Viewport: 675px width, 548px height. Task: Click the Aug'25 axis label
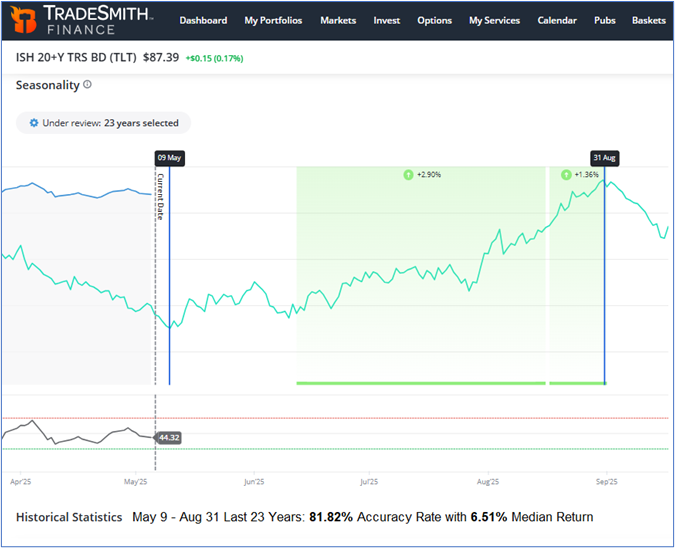488,482
